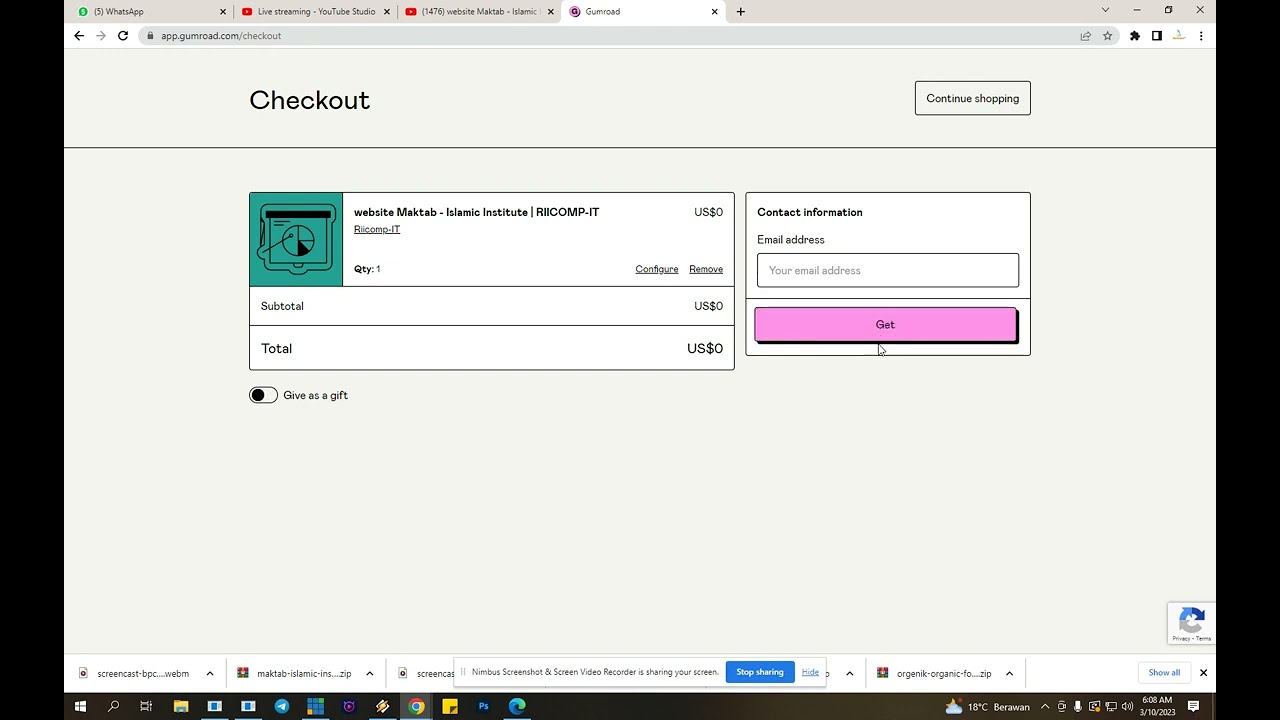Show all downloads
1280x720 pixels.
[1164, 673]
